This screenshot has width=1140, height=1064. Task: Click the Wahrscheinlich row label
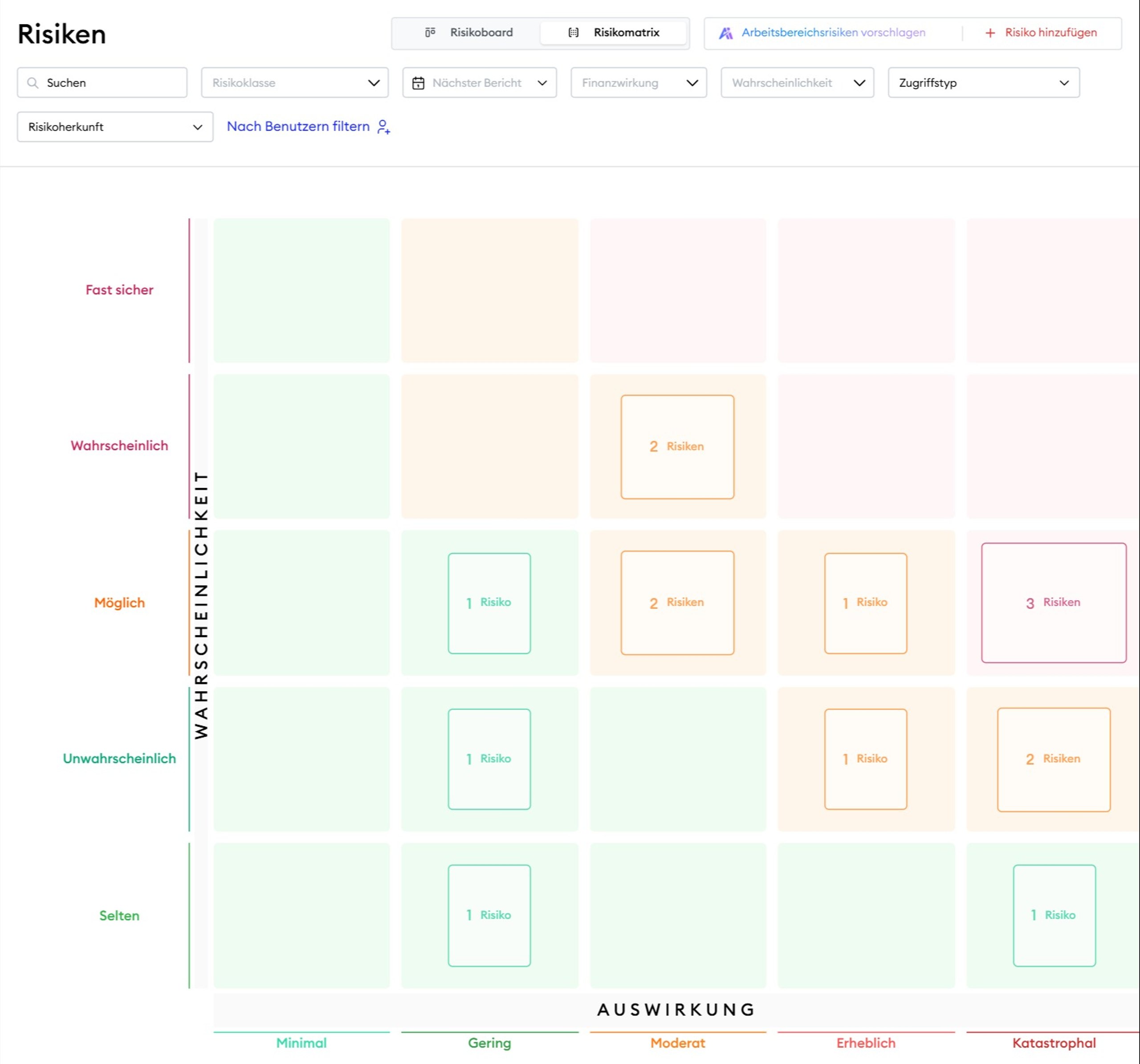(x=119, y=446)
